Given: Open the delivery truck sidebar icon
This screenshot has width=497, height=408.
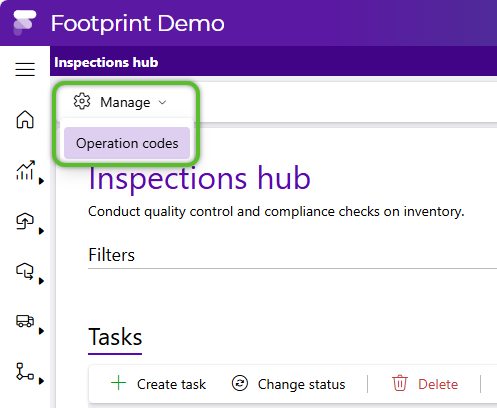Looking at the screenshot, I should 25,321.
